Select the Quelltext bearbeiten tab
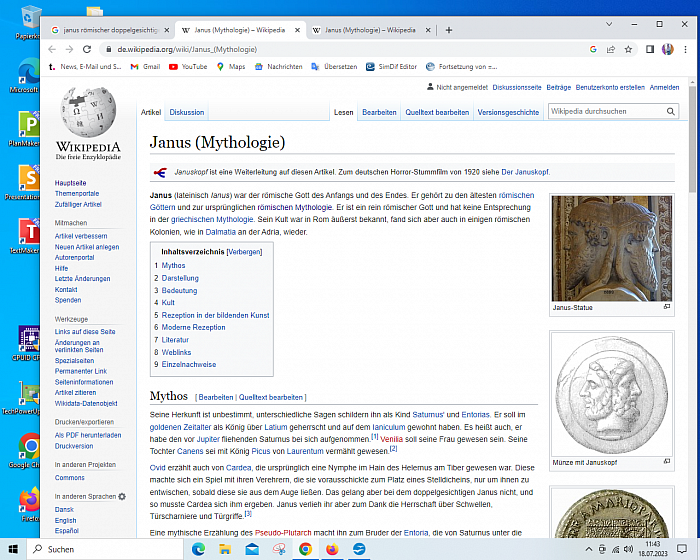The height and width of the screenshot is (560, 700). (x=437, y=113)
